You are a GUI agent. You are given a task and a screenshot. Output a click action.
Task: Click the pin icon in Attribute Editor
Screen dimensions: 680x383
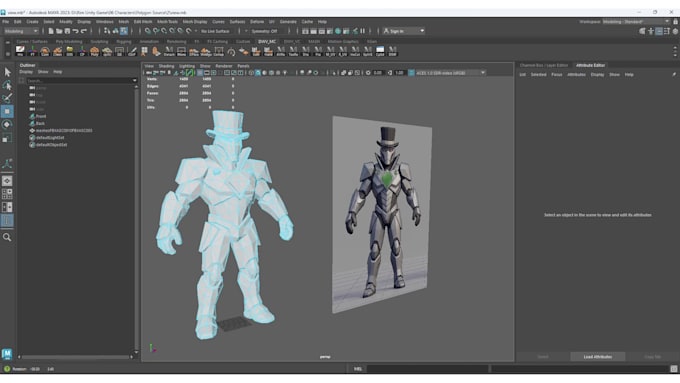point(674,75)
